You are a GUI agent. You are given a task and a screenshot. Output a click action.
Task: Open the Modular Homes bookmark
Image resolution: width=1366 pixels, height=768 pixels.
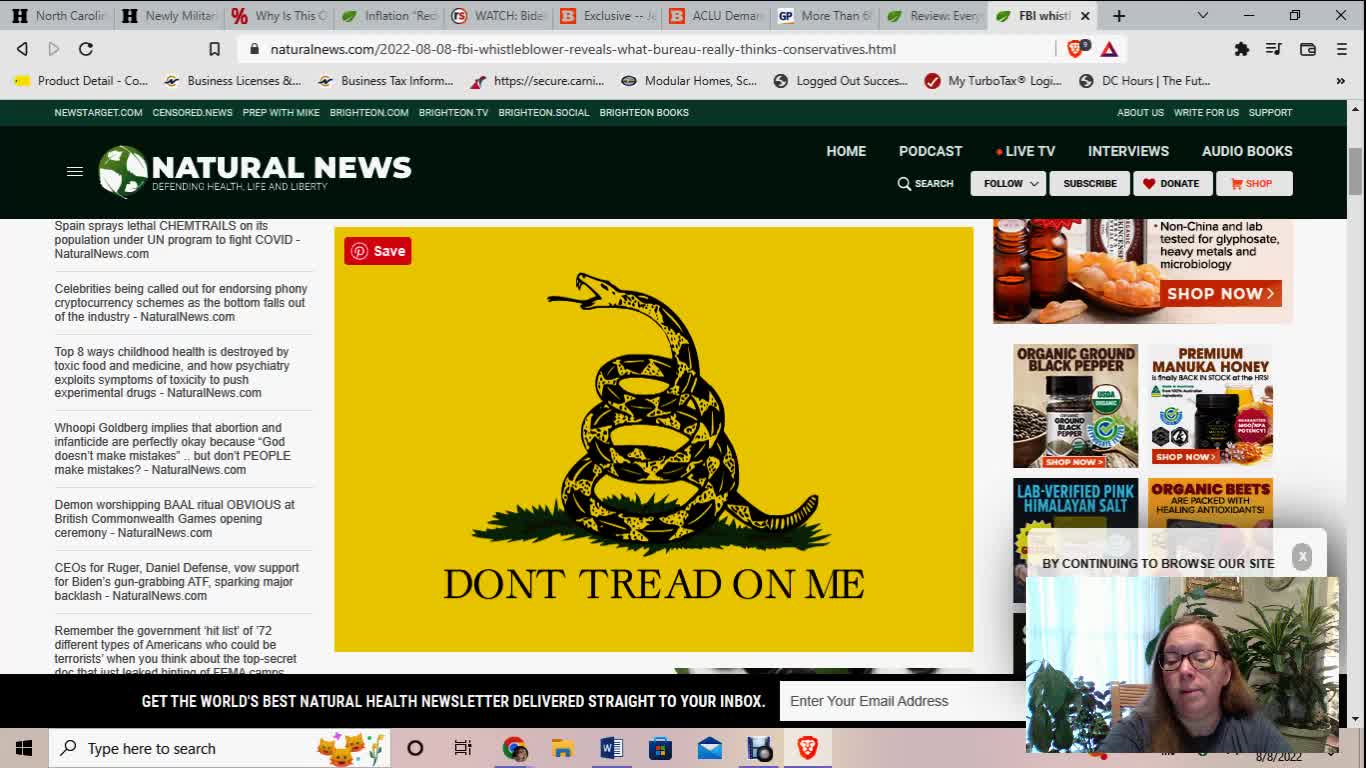689,81
